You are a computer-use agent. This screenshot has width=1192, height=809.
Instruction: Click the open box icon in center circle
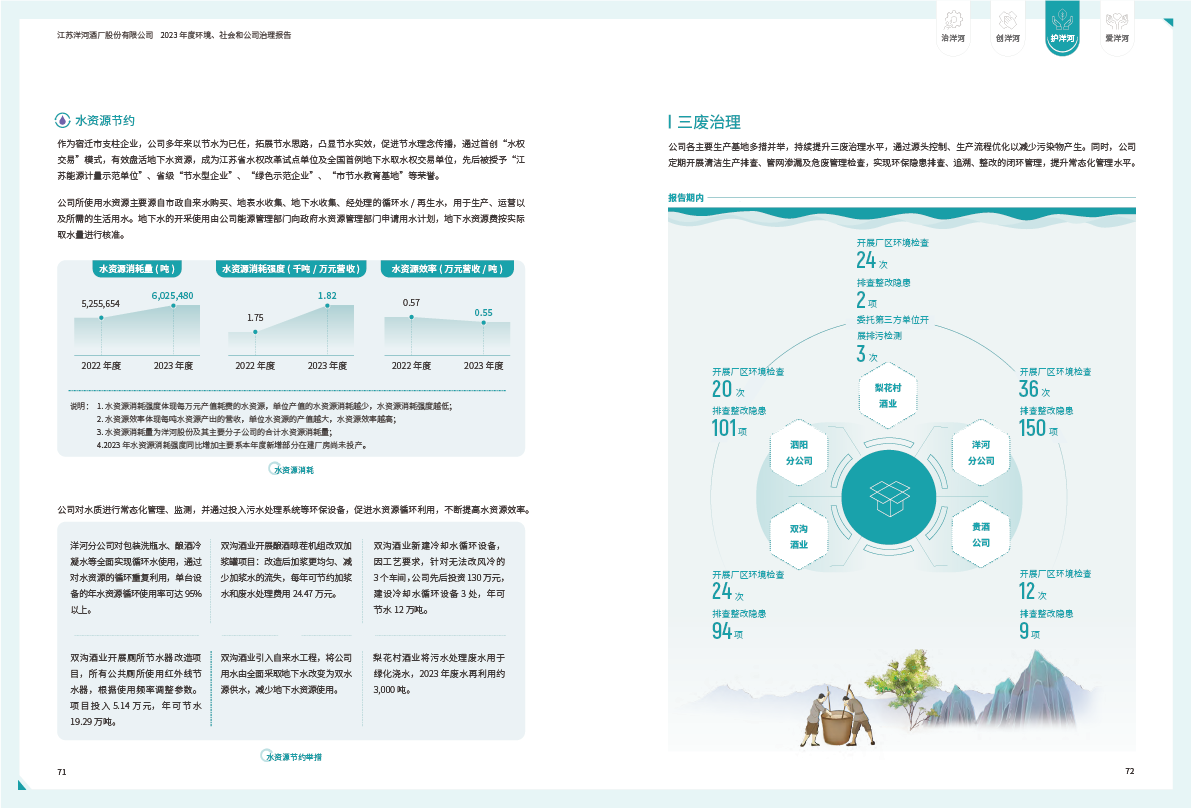click(x=888, y=494)
